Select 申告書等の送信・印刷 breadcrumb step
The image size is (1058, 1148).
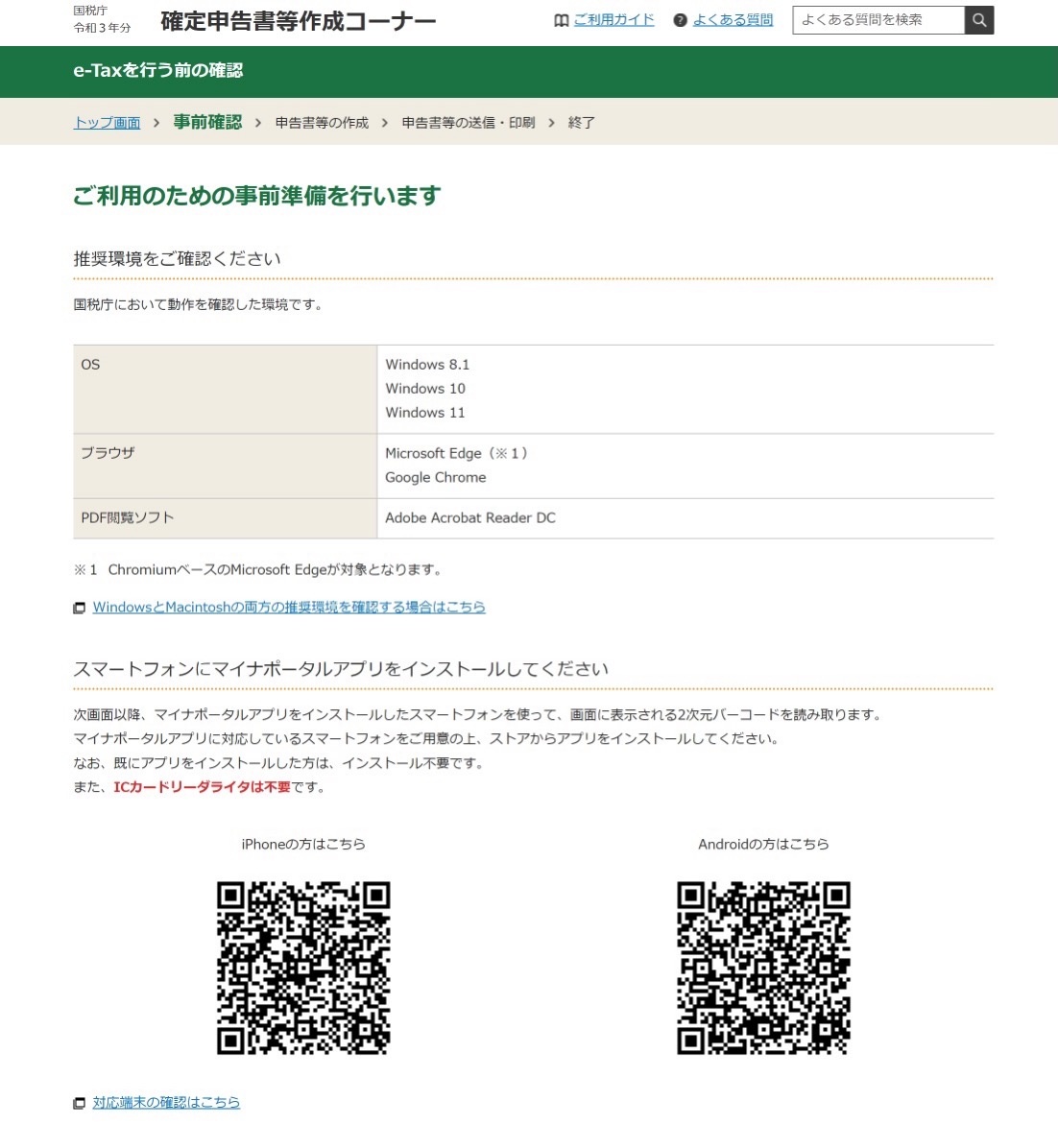point(469,123)
